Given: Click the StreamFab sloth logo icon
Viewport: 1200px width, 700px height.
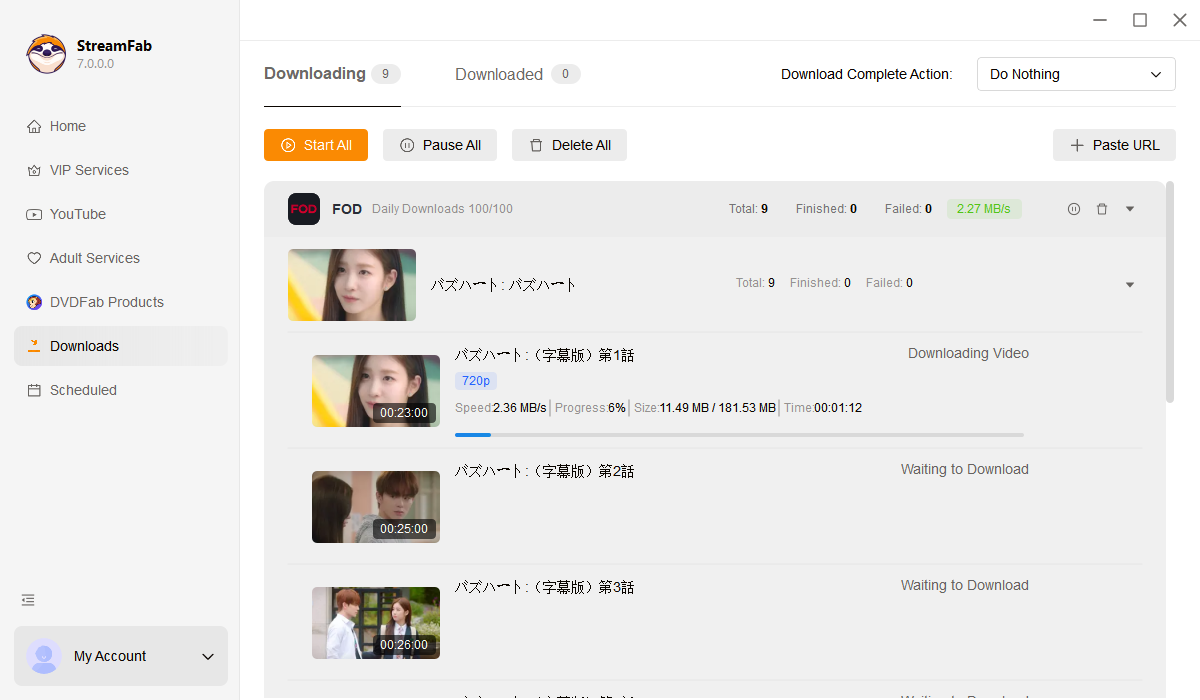Looking at the screenshot, I should [46, 54].
